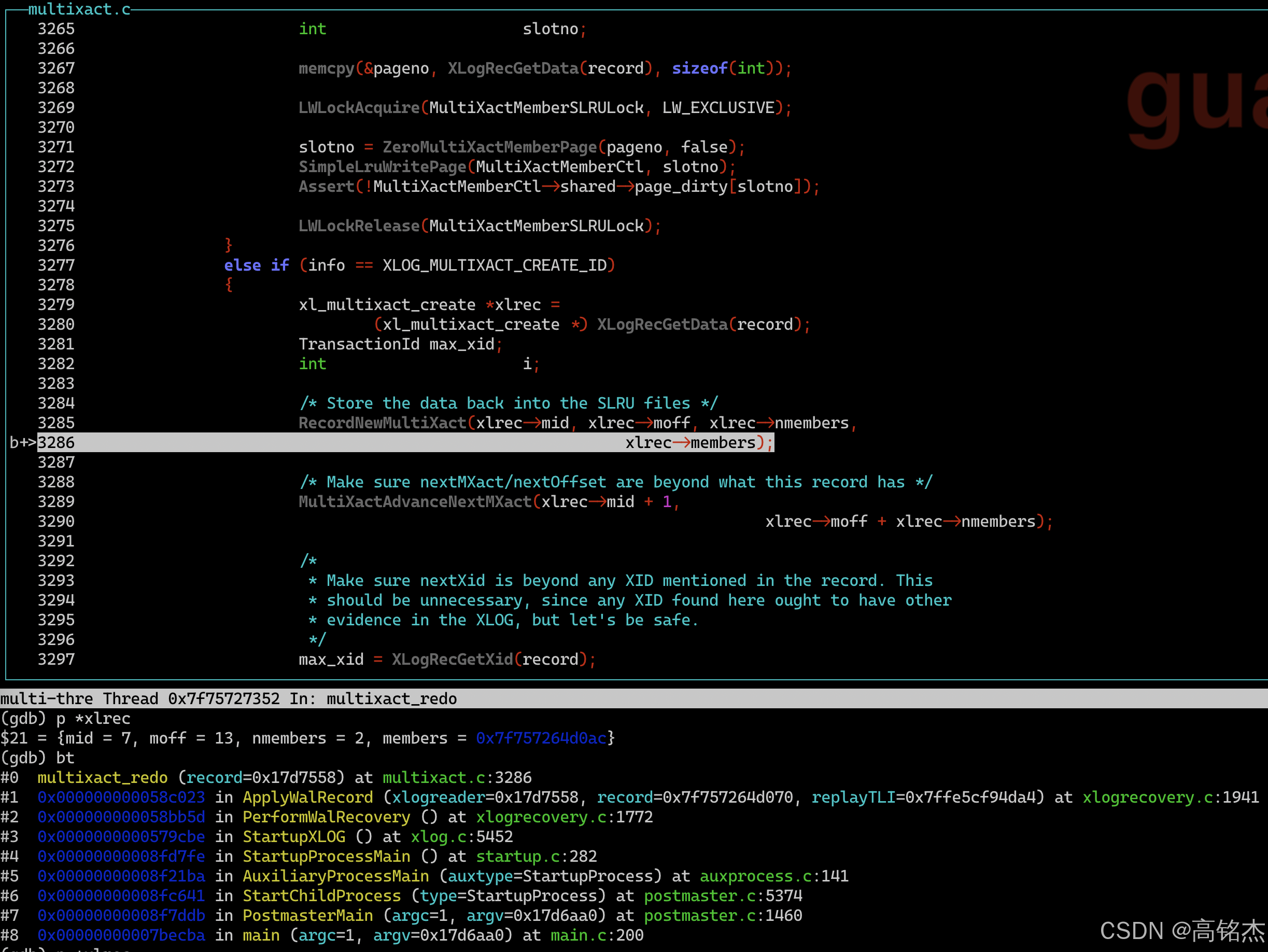Click the ZeroMultiXactMemberPage call on line 3271
This screenshot has height=952, width=1268.
490,147
